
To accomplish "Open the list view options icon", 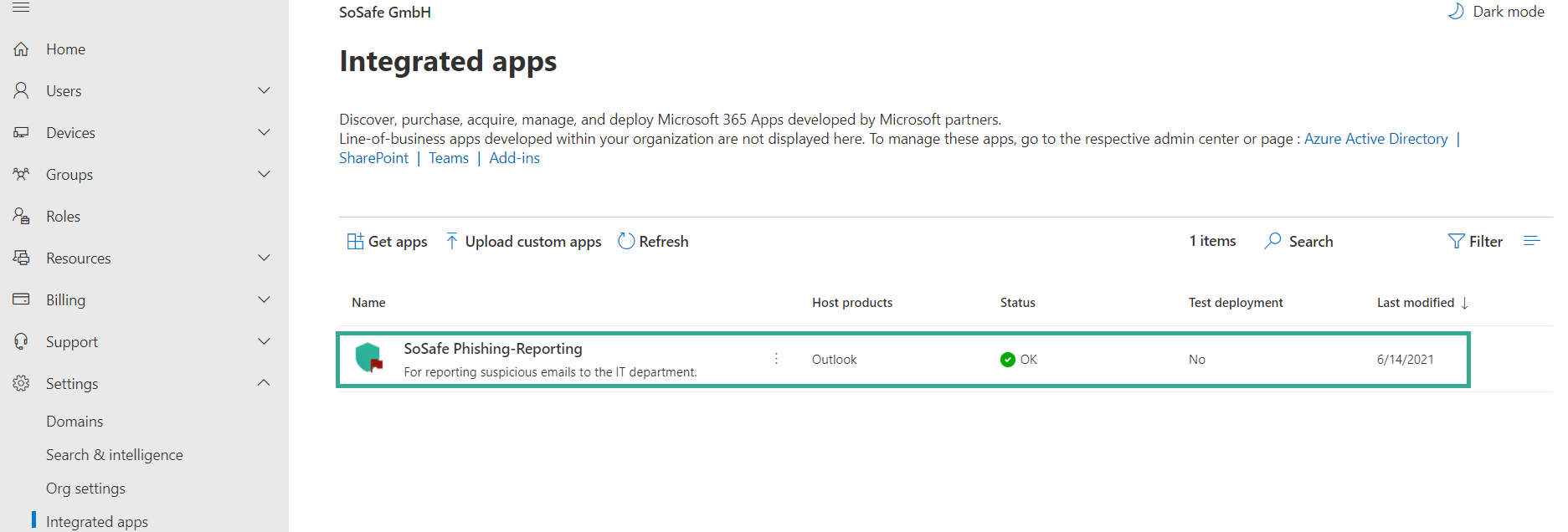I will coord(1531,241).
